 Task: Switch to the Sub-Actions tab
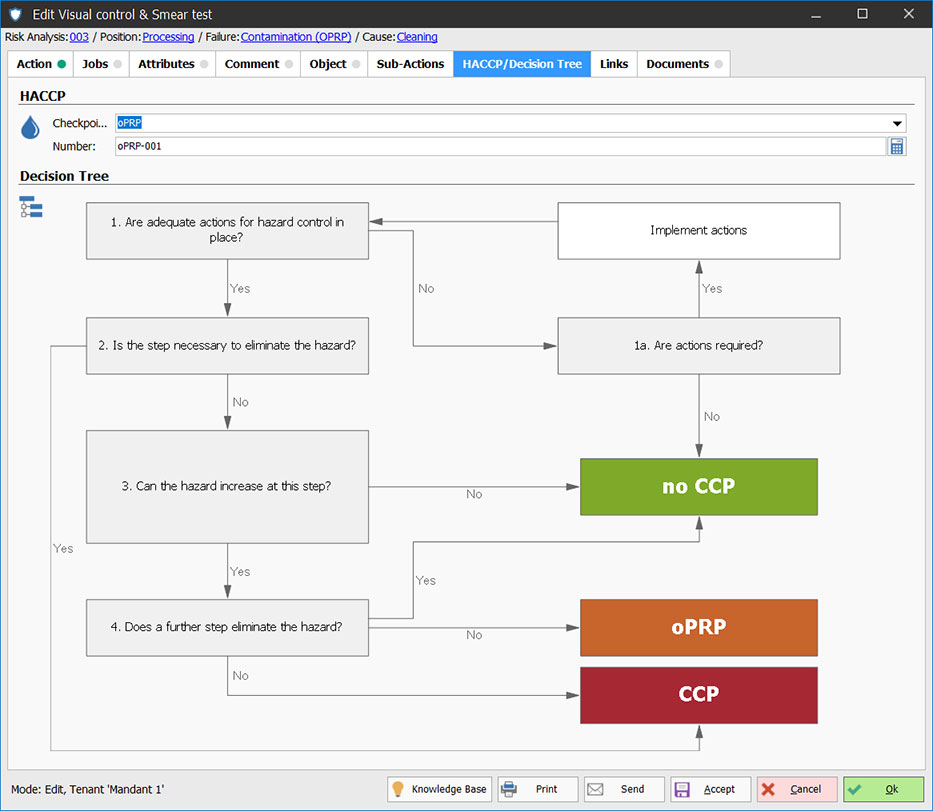pos(410,64)
